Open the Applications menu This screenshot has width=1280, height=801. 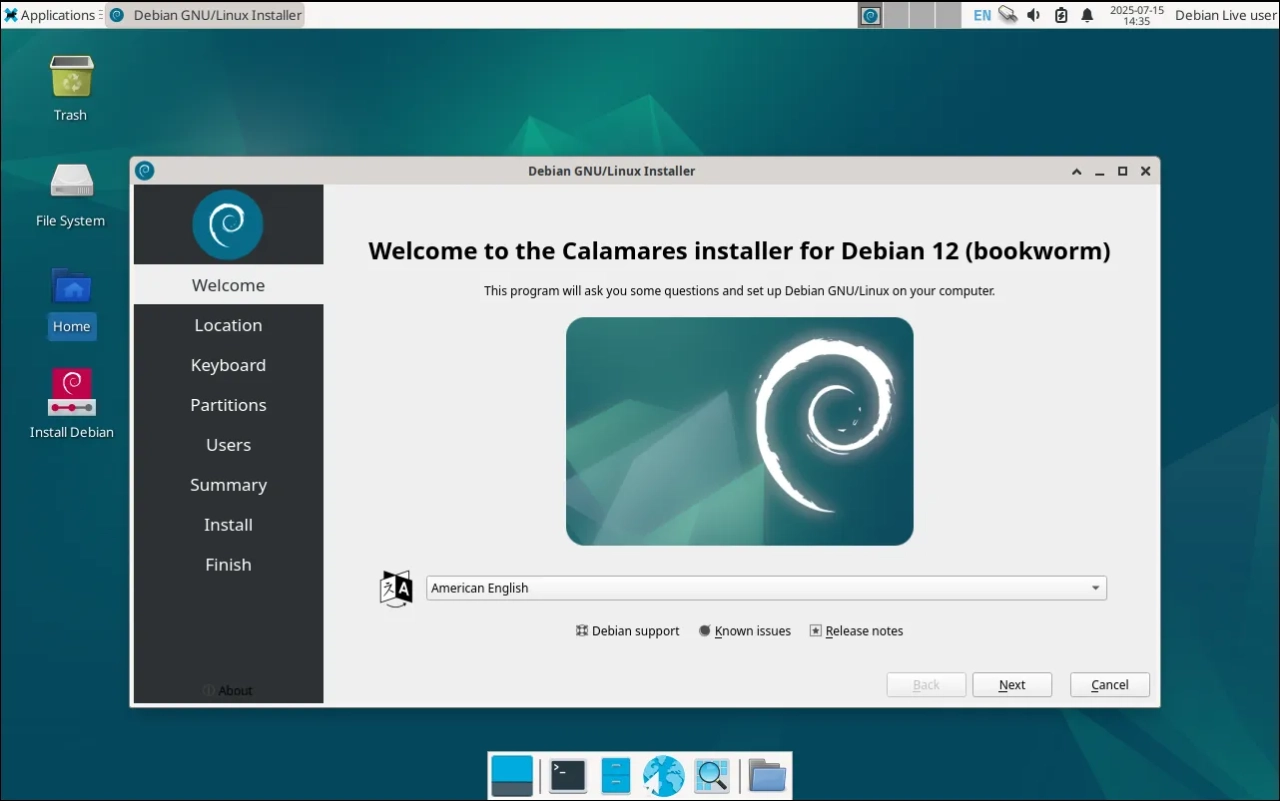tap(50, 15)
